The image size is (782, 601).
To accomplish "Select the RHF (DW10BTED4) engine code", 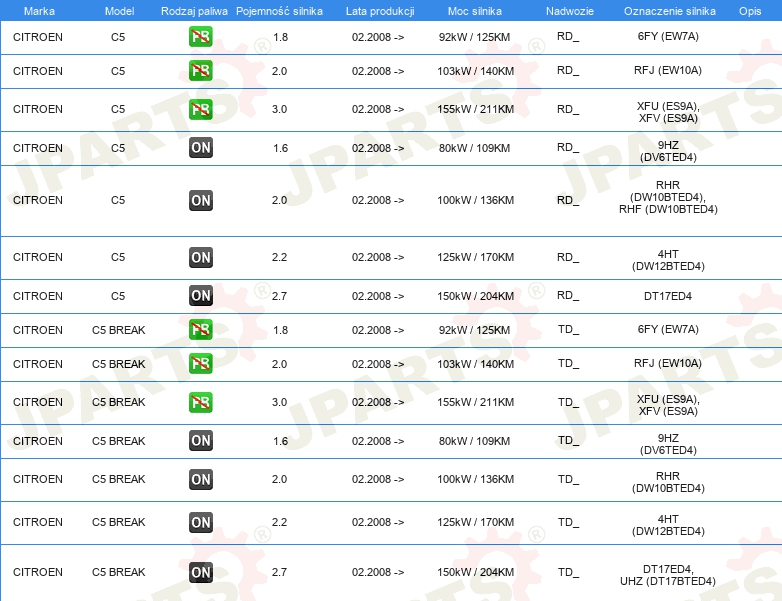I will (x=668, y=209).
